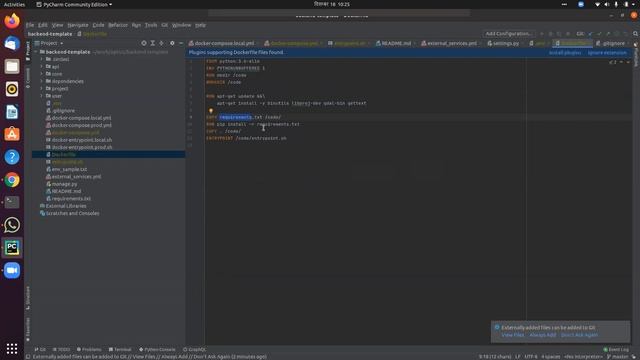Click View Files in the Git notification

pos(513,335)
